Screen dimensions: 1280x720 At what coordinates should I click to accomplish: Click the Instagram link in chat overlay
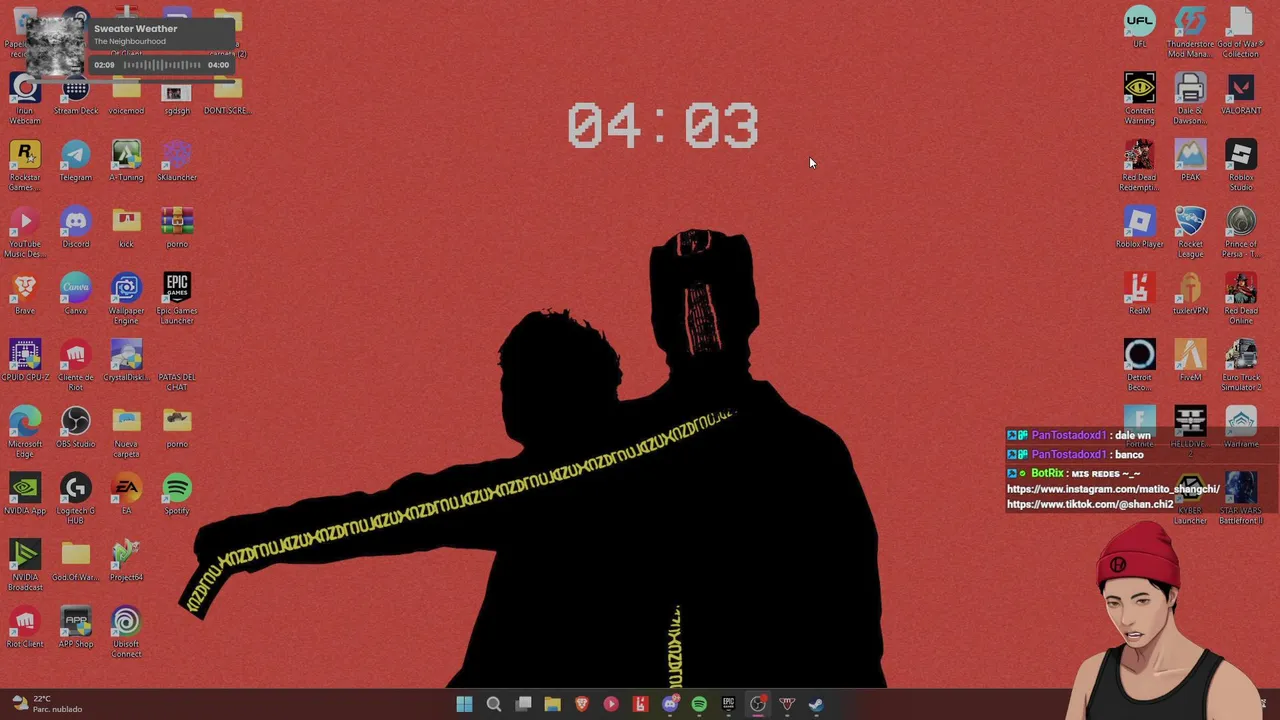[1113, 489]
